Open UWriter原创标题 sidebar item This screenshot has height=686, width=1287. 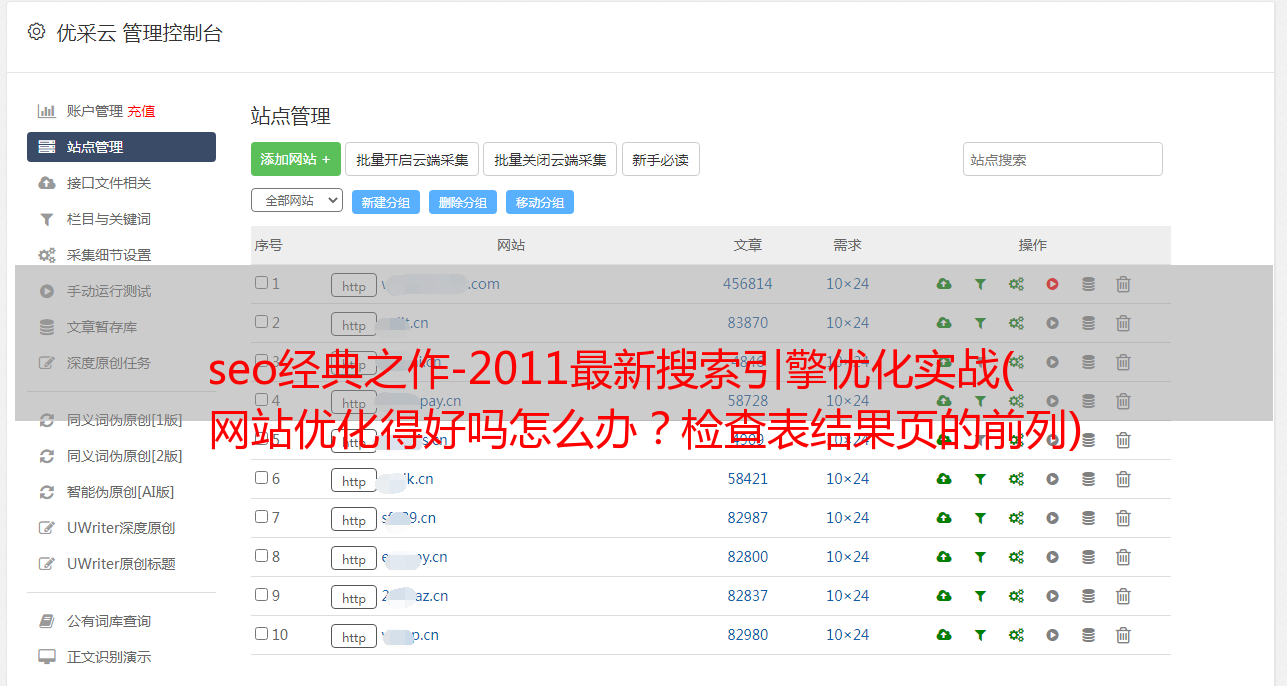tap(121, 564)
